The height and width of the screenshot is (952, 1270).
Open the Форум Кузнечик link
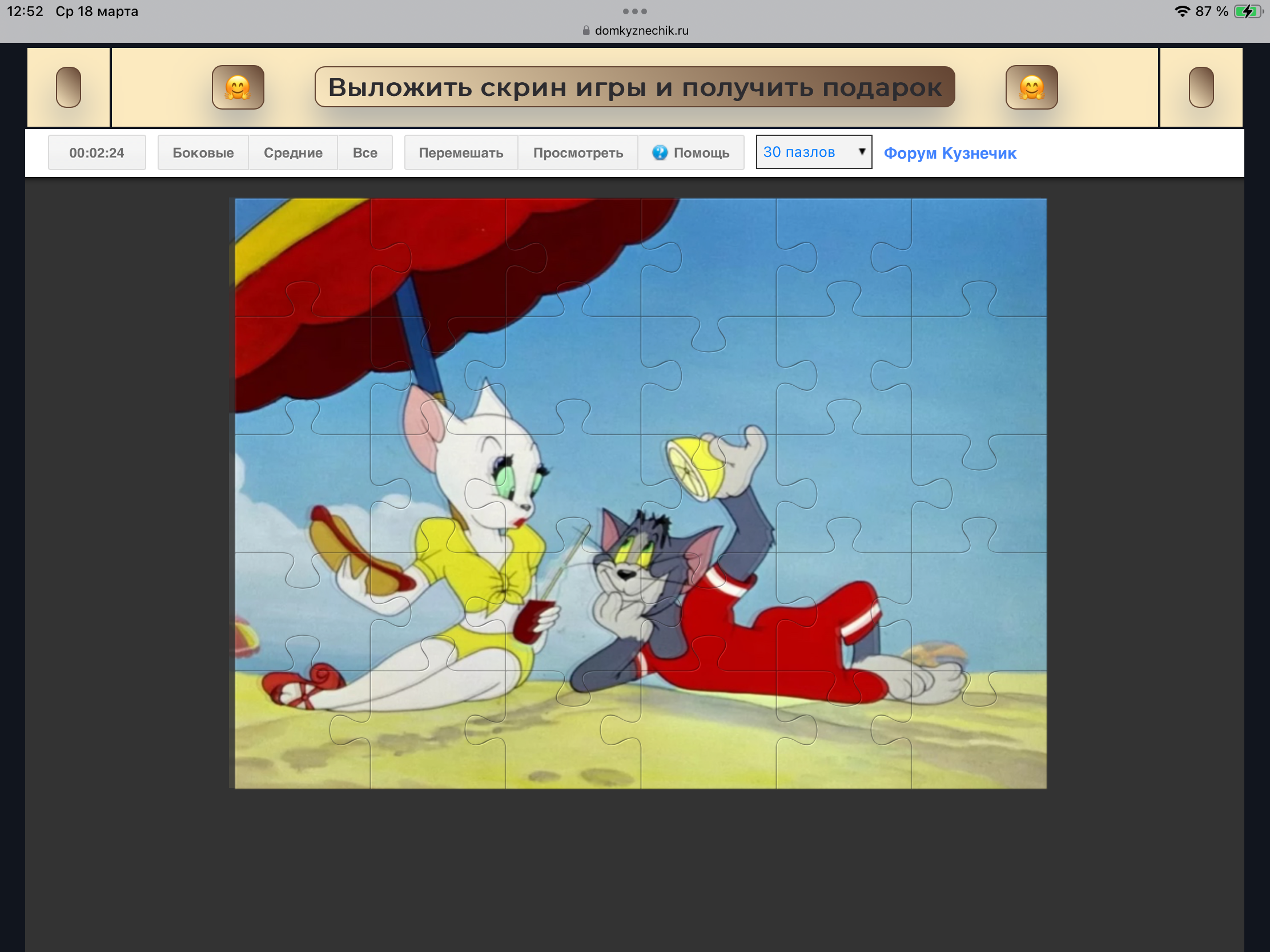click(x=950, y=153)
